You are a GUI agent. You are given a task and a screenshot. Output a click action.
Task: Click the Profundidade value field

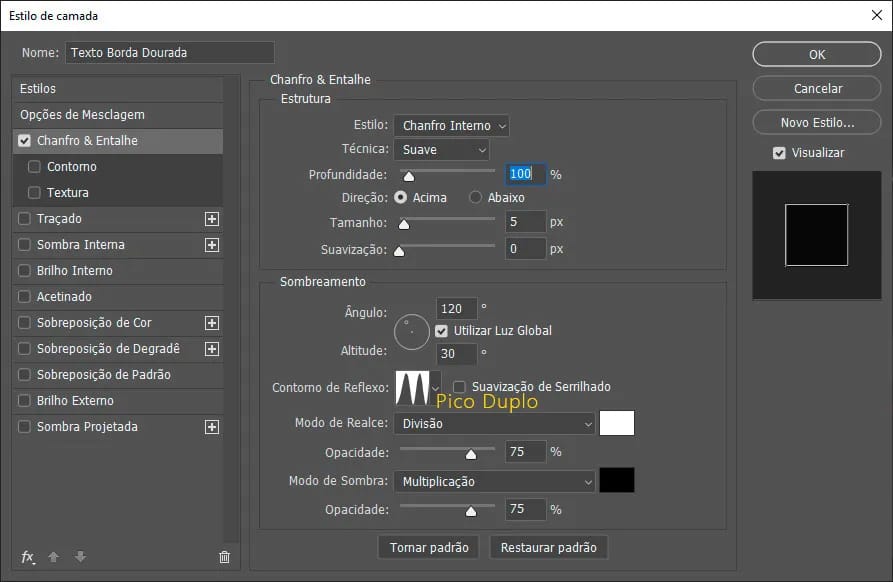(x=526, y=174)
